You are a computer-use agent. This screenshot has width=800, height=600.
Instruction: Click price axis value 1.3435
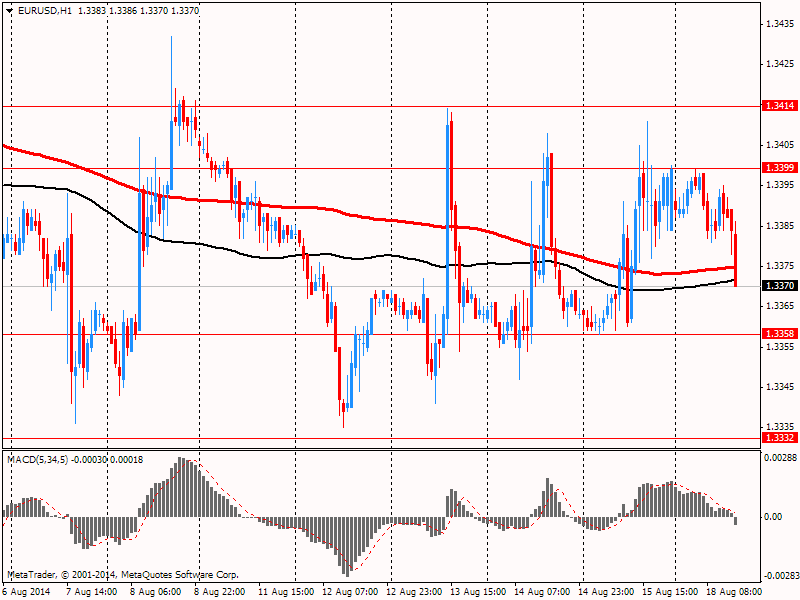pos(780,24)
